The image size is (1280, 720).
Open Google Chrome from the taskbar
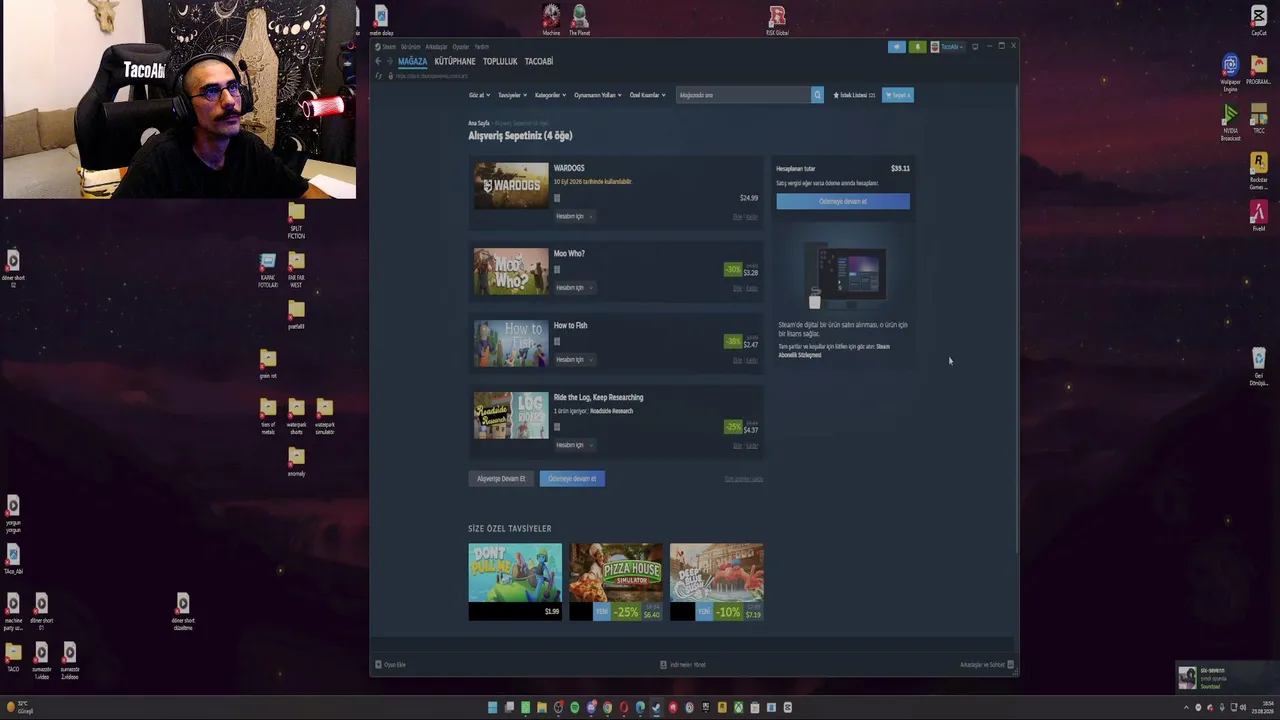tap(607, 708)
